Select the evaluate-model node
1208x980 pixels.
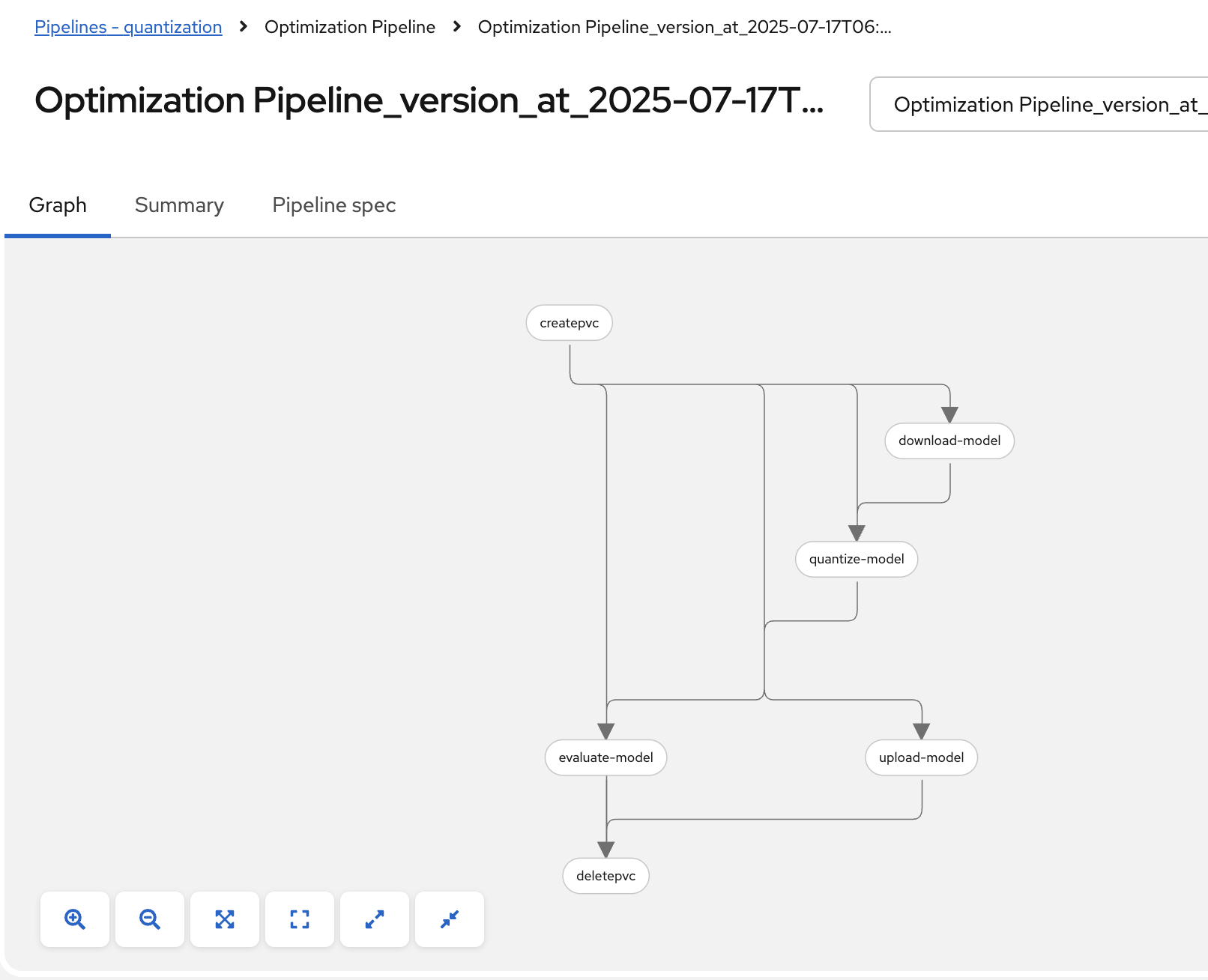[605, 757]
